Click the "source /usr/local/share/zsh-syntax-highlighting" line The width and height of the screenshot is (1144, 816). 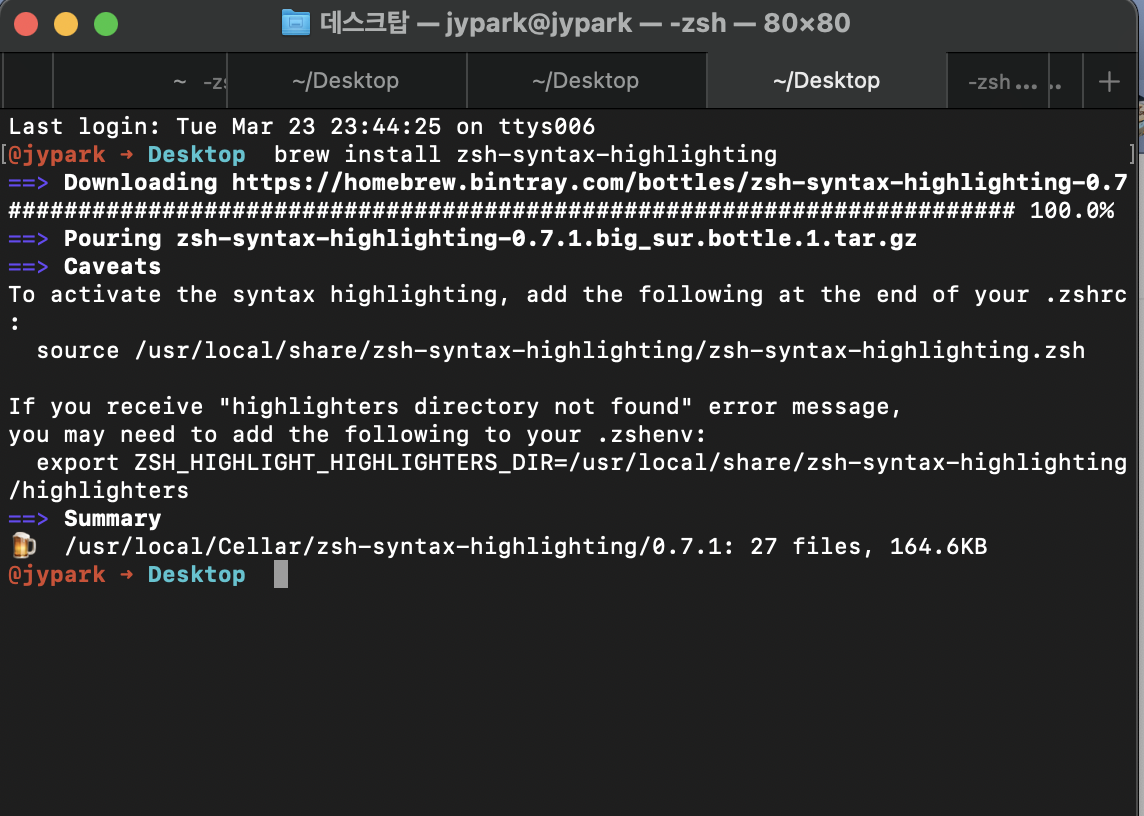click(560, 350)
